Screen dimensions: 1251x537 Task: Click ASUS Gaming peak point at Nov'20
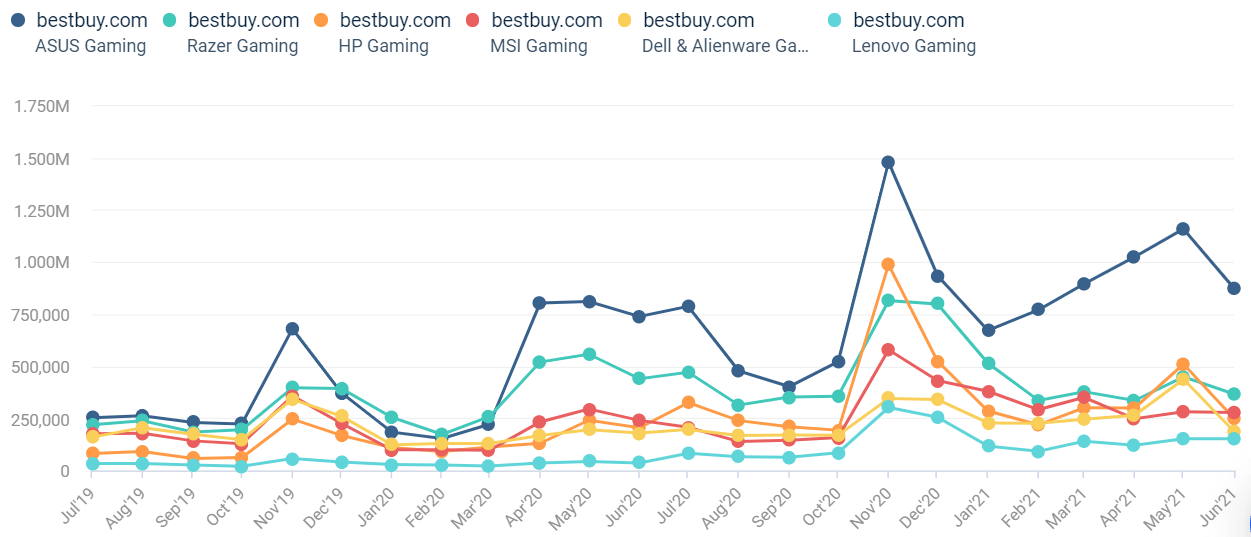click(x=888, y=162)
